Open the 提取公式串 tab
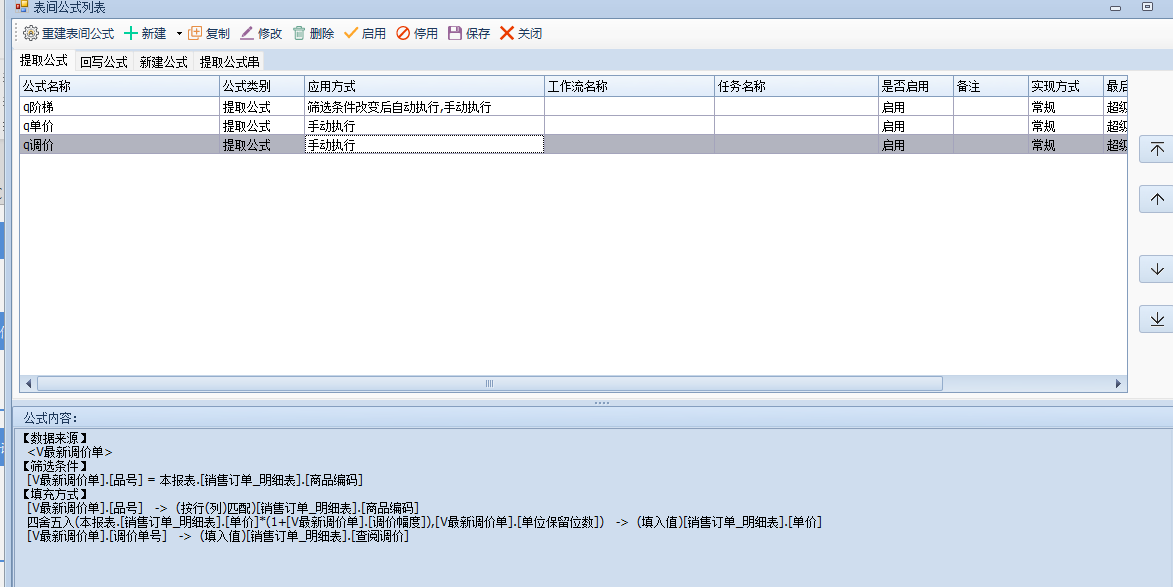The height and width of the screenshot is (587, 1173). [x=229, y=62]
